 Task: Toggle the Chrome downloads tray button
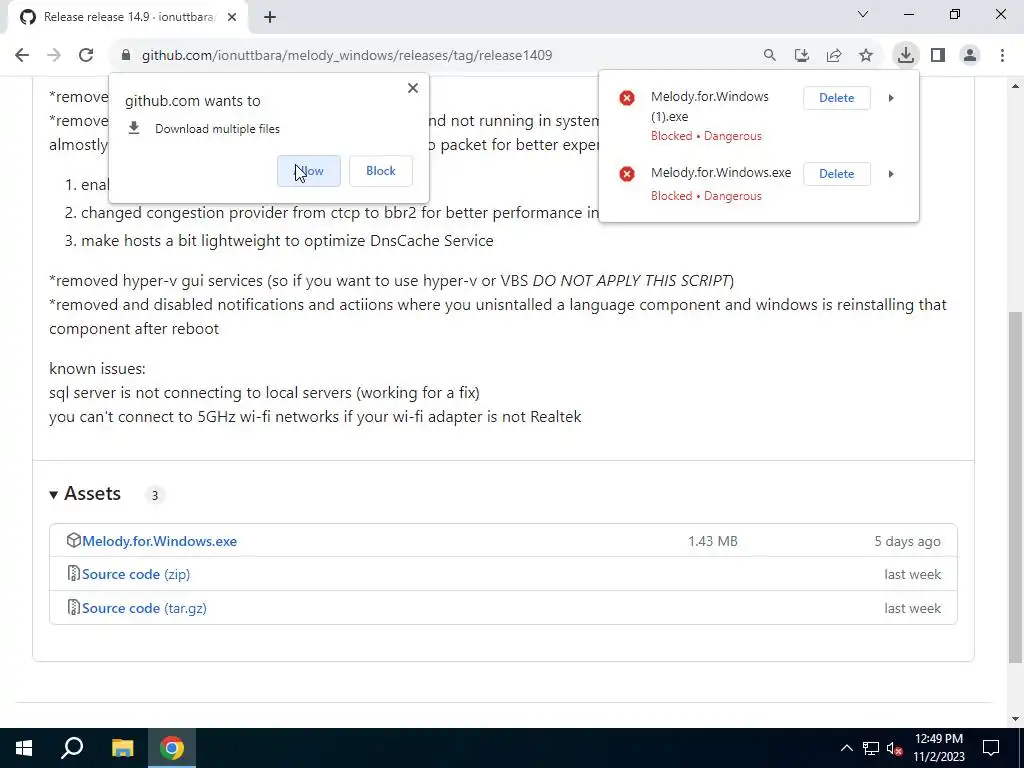pyautogui.click(x=906, y=55)
